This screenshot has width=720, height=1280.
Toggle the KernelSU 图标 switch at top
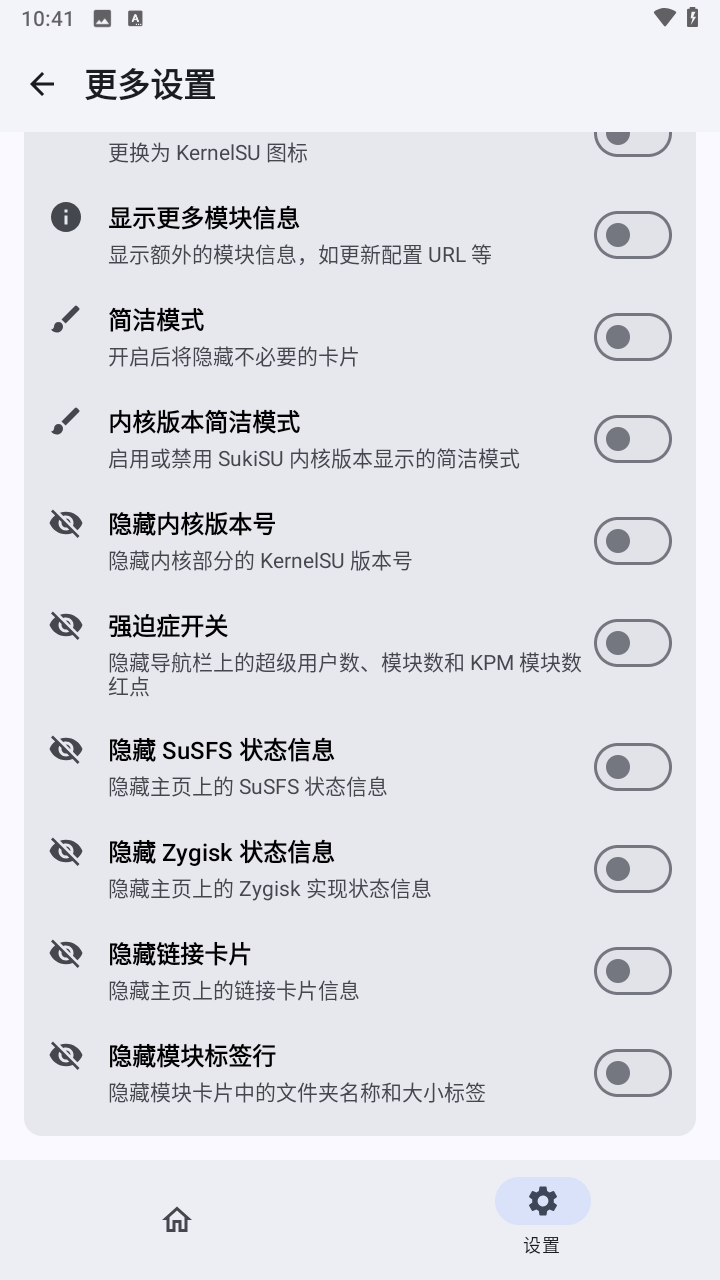632,140
